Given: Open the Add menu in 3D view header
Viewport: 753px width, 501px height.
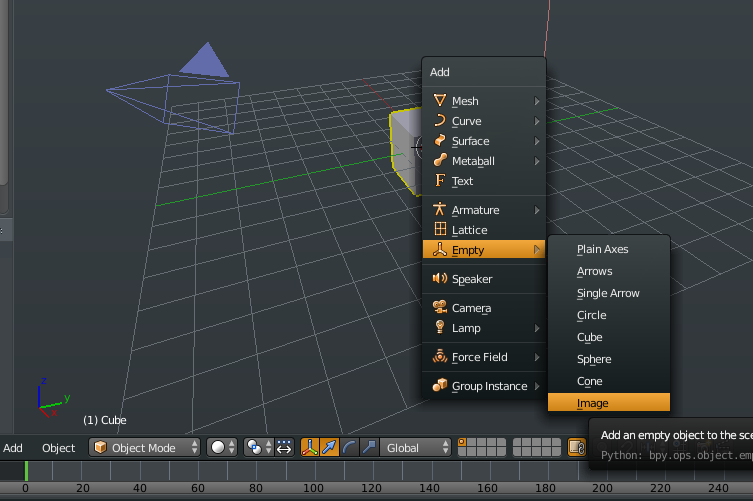Looking at the screenshot, I should pos(13,448).
